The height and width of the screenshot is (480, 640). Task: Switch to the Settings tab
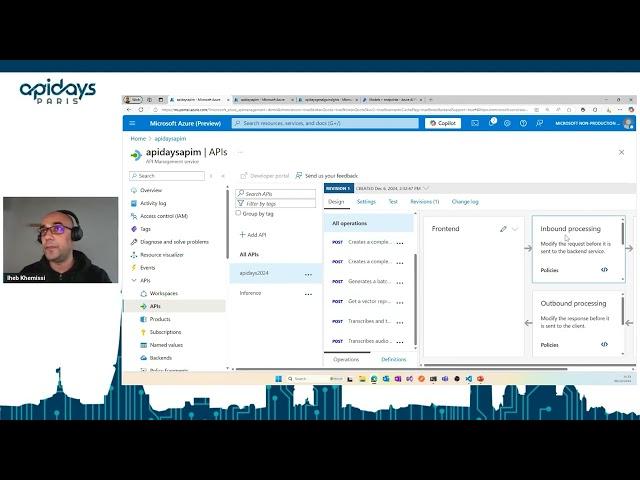click(366, 202)
